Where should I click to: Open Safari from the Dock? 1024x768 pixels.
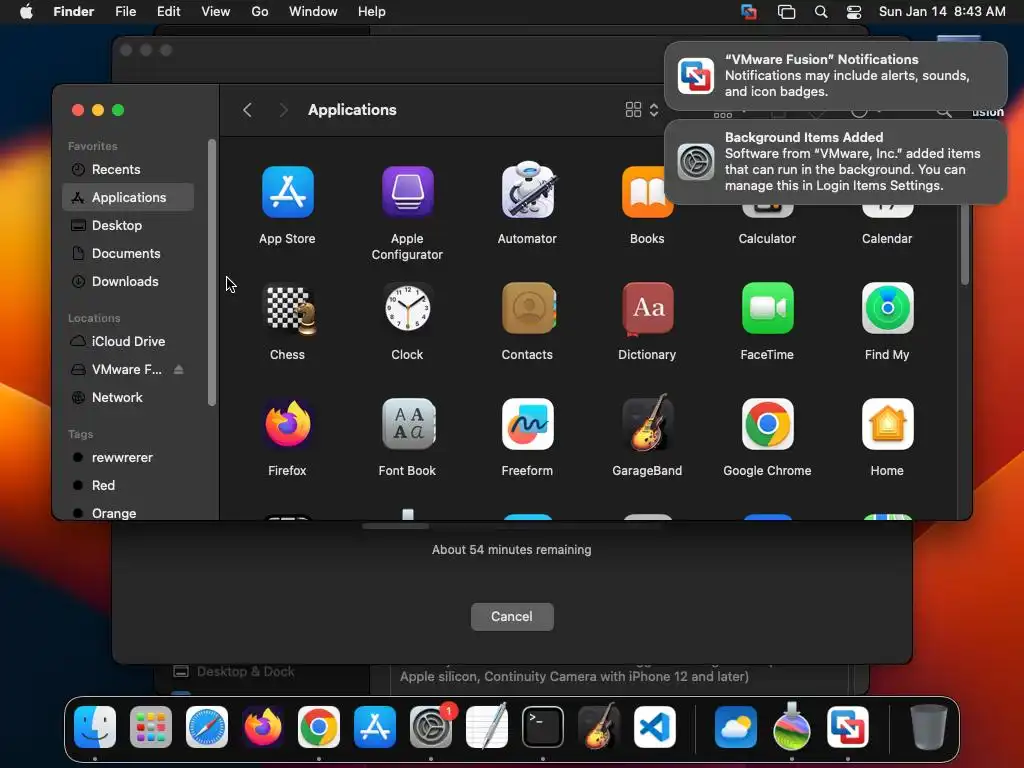pyautogui.click(x=207, y=727)
